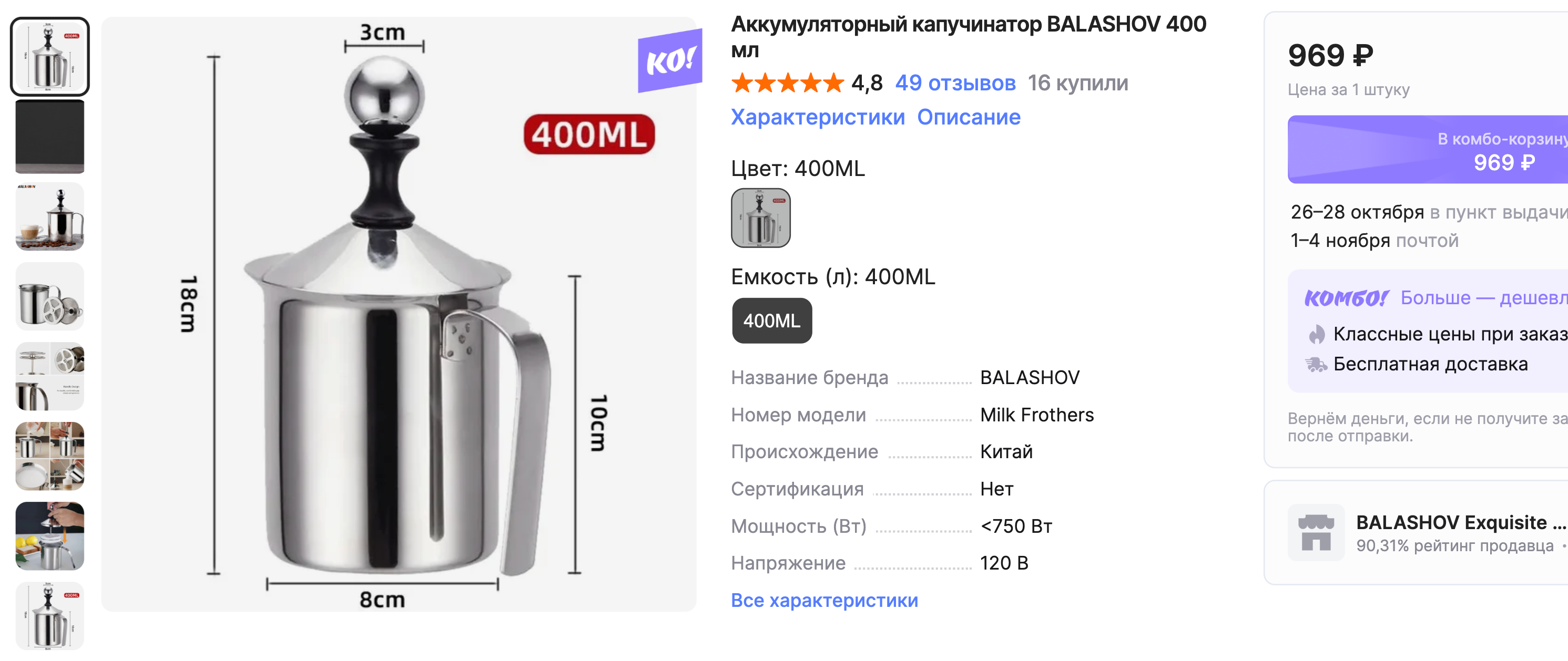The width and height of the screenshot is (1568, 661).
Task: Click the flame icon near Классные цены
Action: click(x=1317, y=334)
